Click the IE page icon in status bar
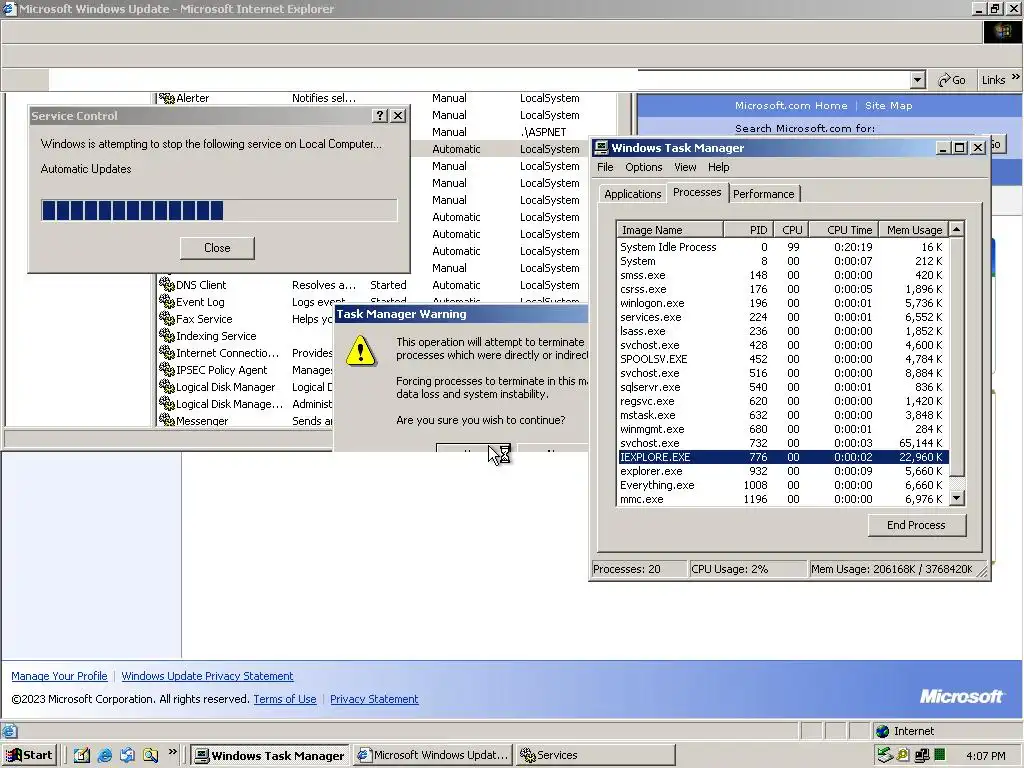This screenshot has width=1024, height=768. [9, 731]
